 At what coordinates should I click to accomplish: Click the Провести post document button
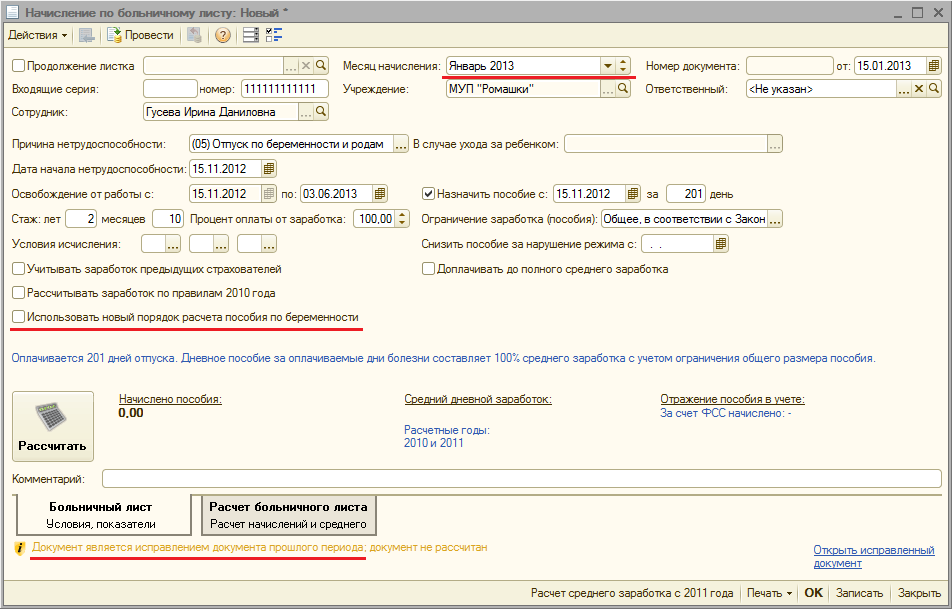coord(140,35)
